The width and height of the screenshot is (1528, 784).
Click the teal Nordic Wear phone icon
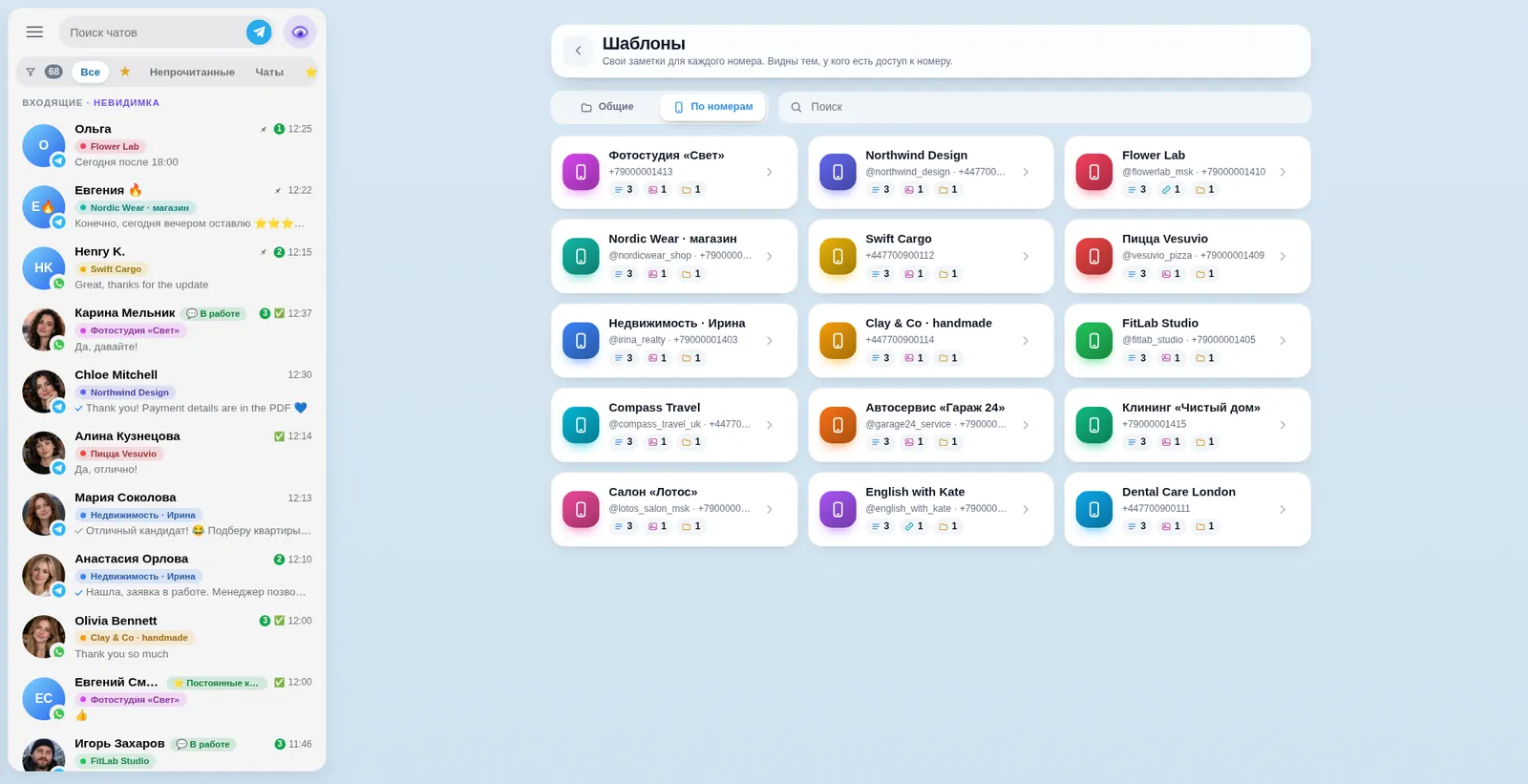pyautogui.click(x=581, y=256)
